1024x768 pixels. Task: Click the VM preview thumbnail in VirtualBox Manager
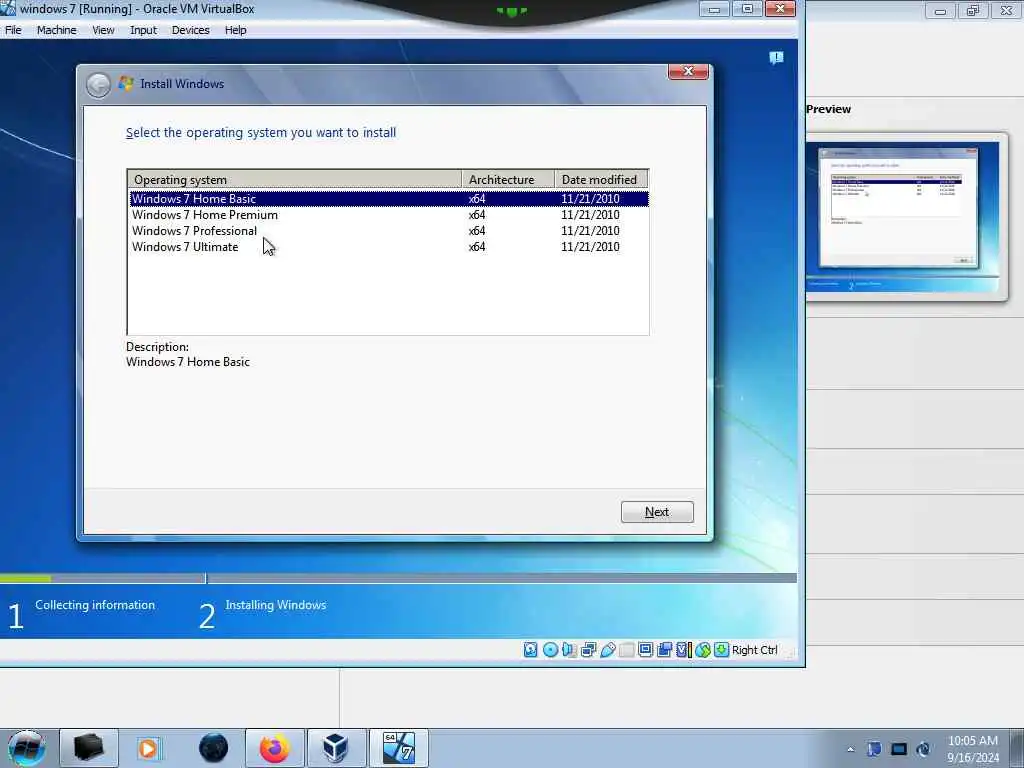click(903, 217)
